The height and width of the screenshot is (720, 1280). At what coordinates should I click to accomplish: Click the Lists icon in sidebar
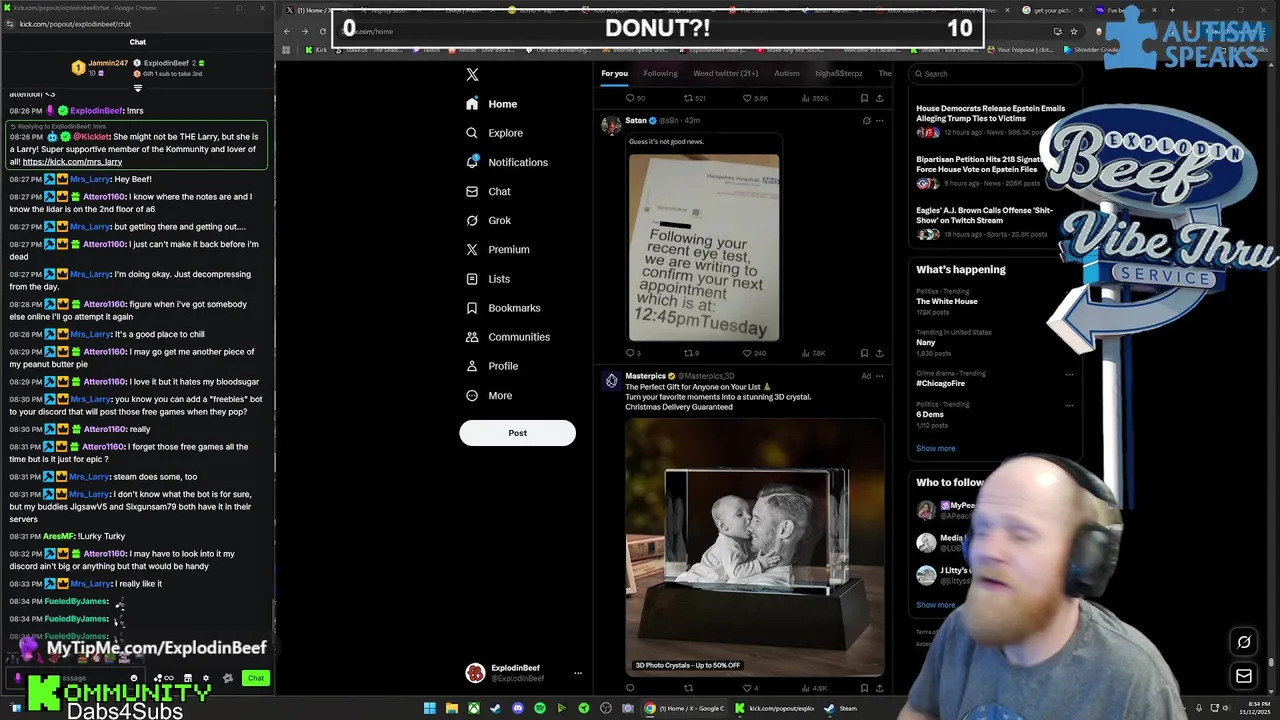(472, 279)
